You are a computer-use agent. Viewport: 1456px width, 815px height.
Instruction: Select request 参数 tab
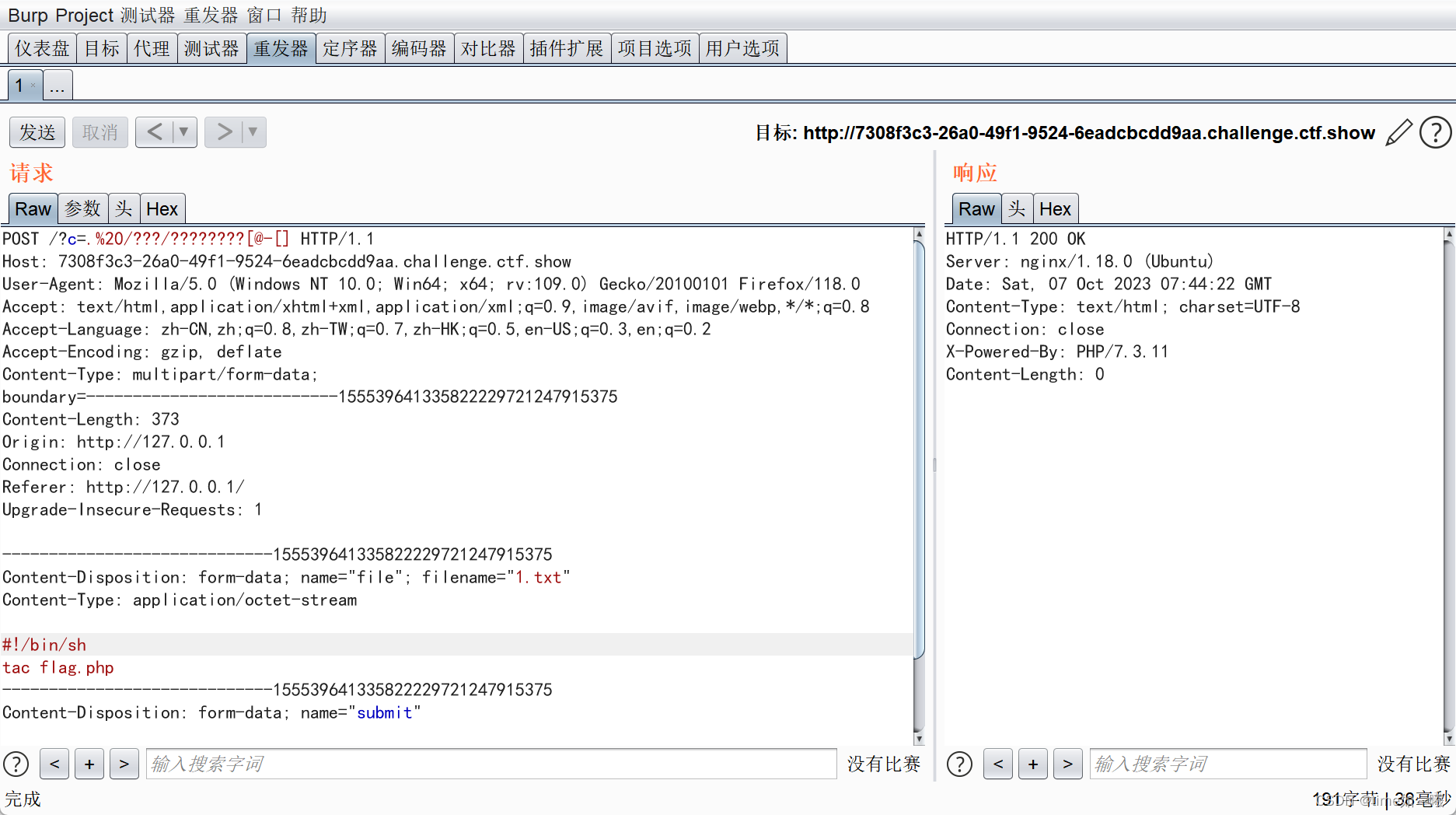(83, 208)
